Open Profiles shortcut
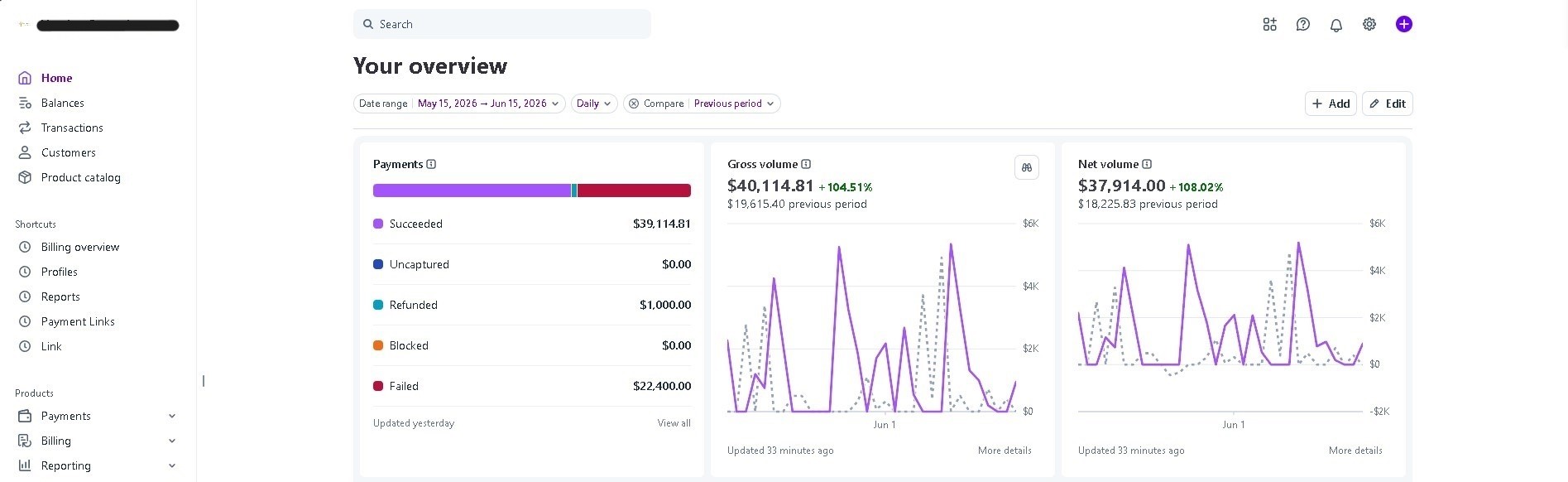The height and width of the screenshot is (482, 1568). point(60,272)
